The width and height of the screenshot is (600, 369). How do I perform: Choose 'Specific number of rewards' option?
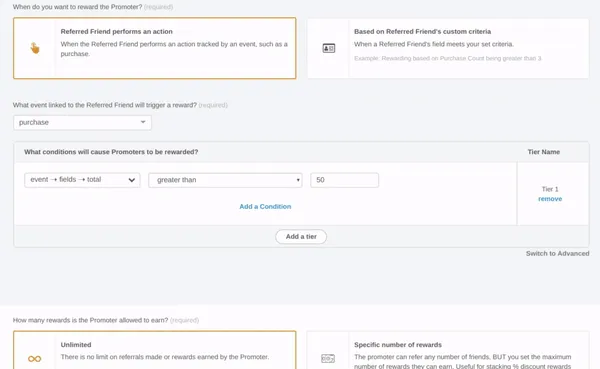(x=448, y=350)
